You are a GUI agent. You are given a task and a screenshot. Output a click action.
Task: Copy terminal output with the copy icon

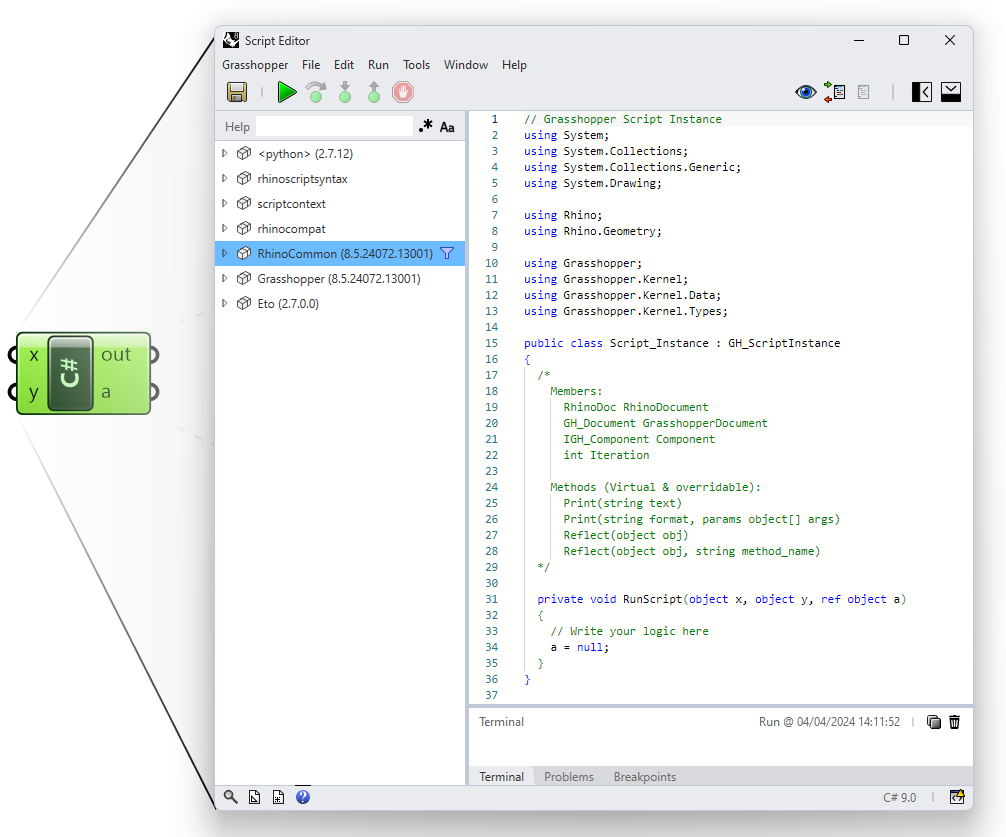coord(933,722)
